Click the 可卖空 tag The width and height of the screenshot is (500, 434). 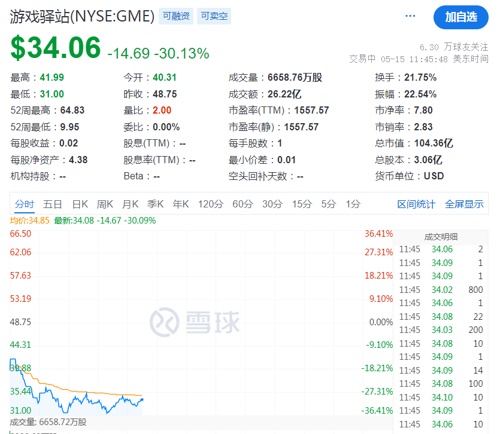pos(214,16)
